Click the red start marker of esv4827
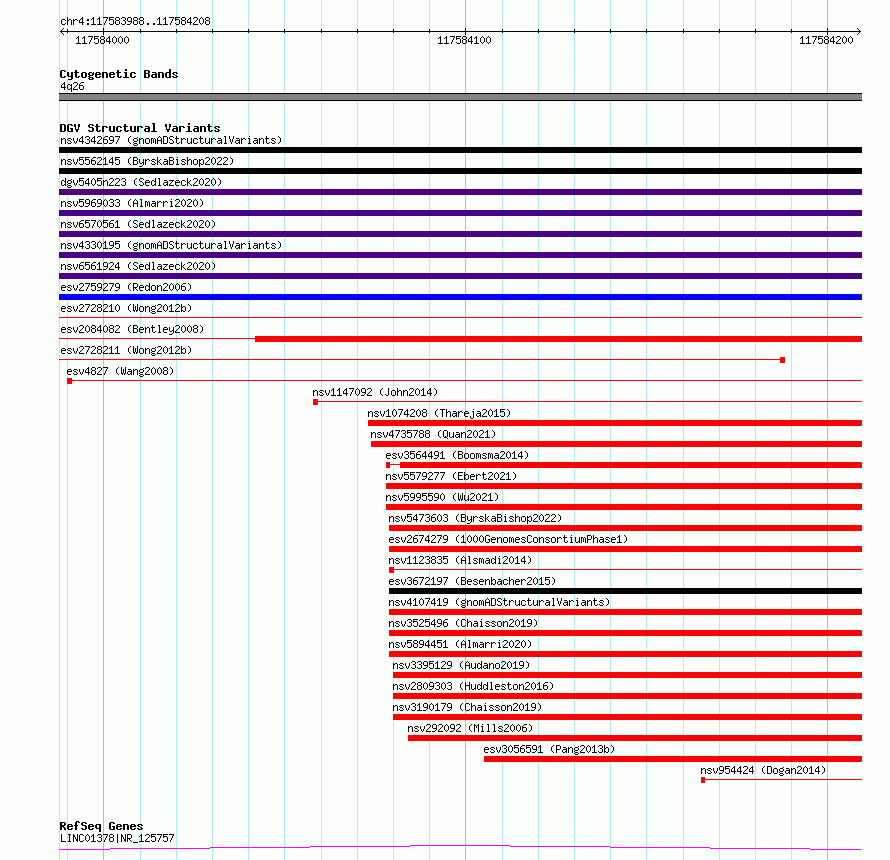Screen dimensions: 890x860 [69, 381]
